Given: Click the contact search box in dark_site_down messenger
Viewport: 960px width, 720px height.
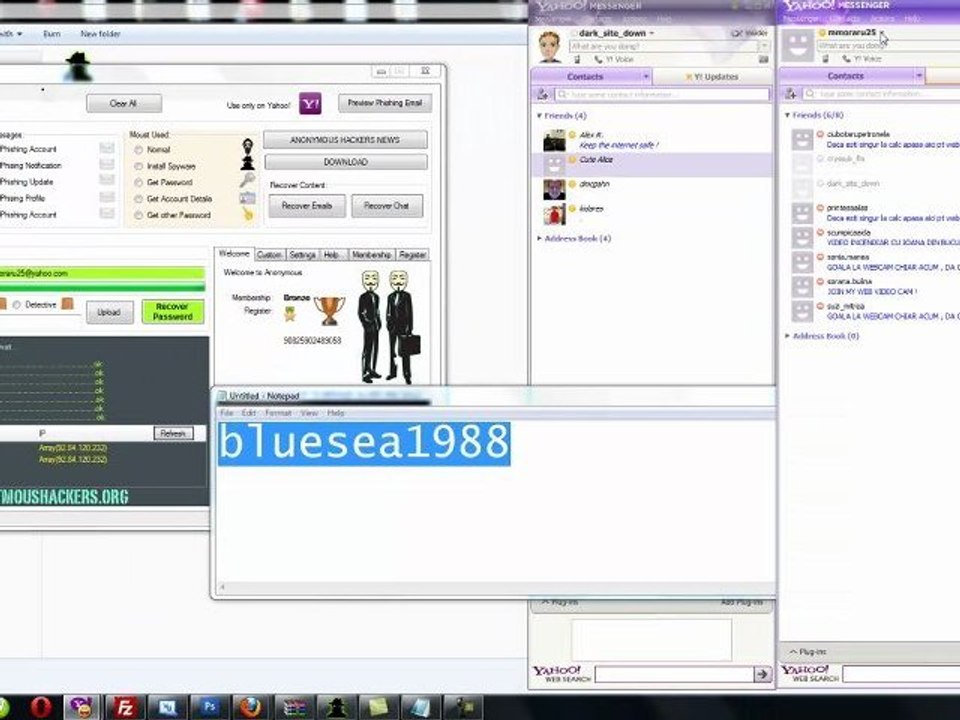Looking at the screenshot, I should [662, 94].
